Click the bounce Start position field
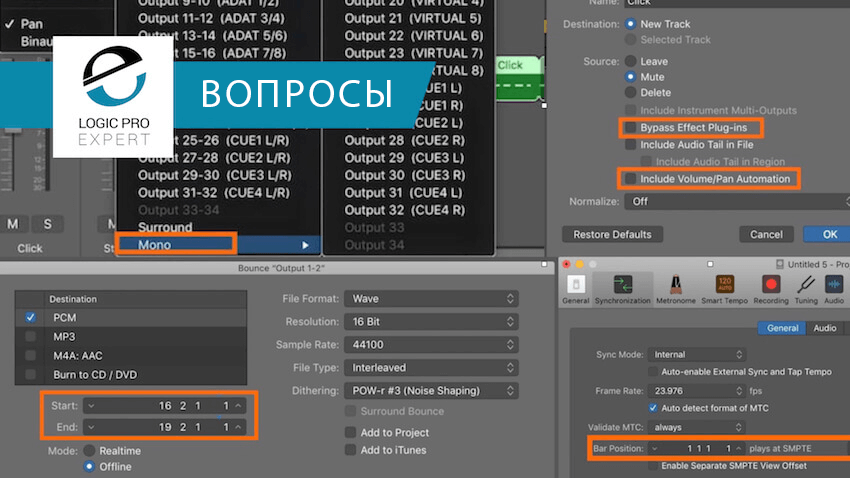 pyautogui.click(x=164, y=405)
